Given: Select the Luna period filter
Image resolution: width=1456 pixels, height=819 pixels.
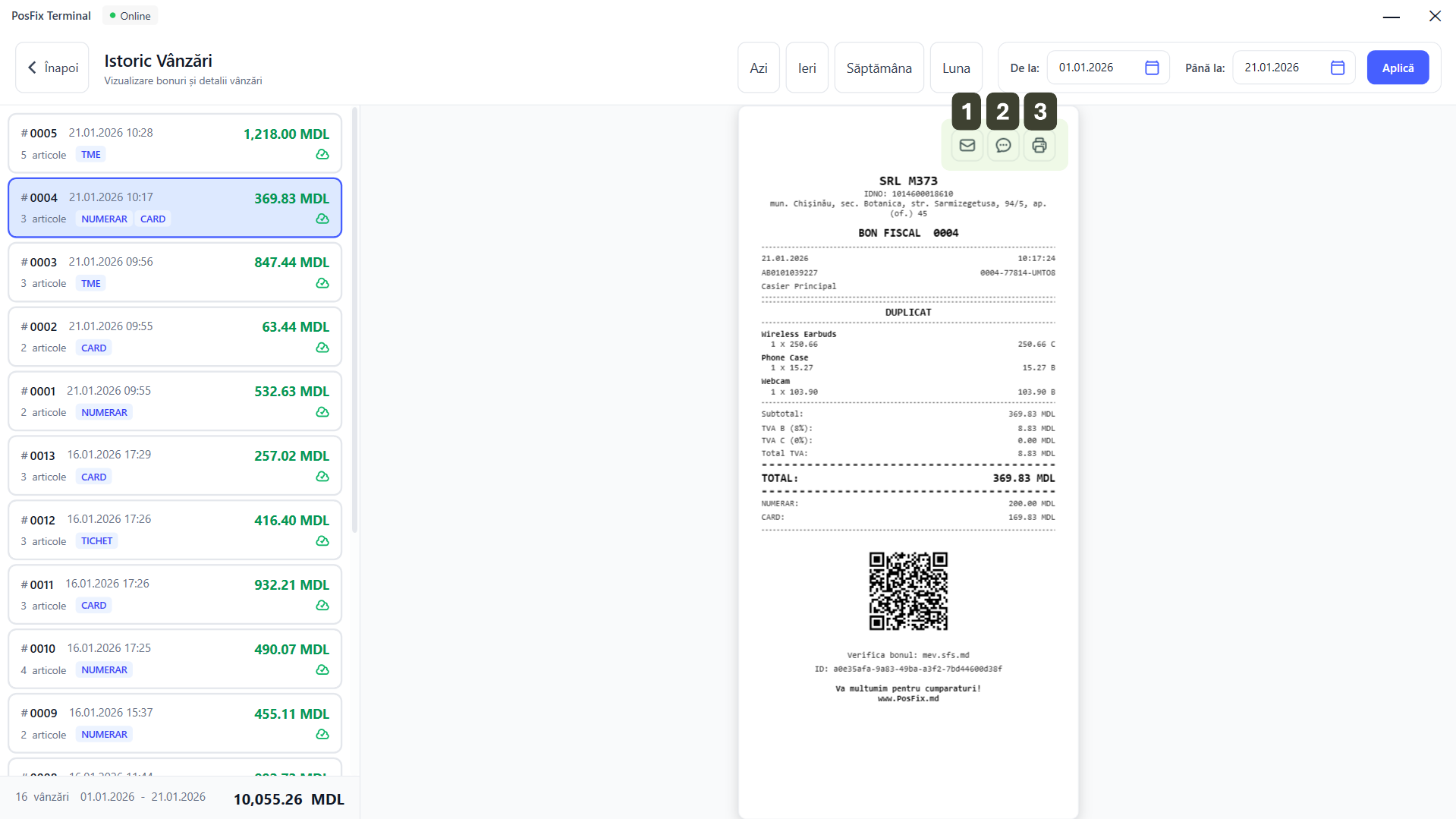Looking at the screenshot, I should point(955,68).
